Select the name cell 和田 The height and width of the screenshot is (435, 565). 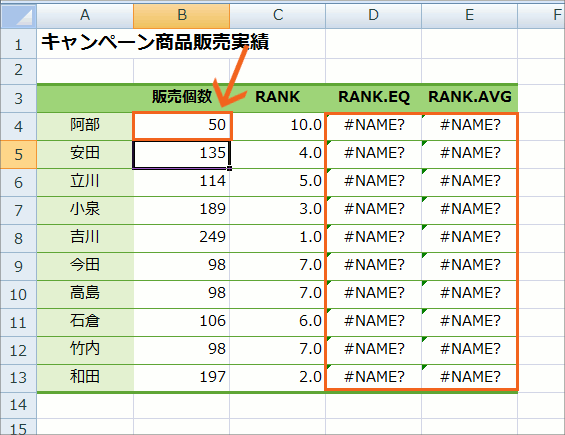tap(85, 377)
